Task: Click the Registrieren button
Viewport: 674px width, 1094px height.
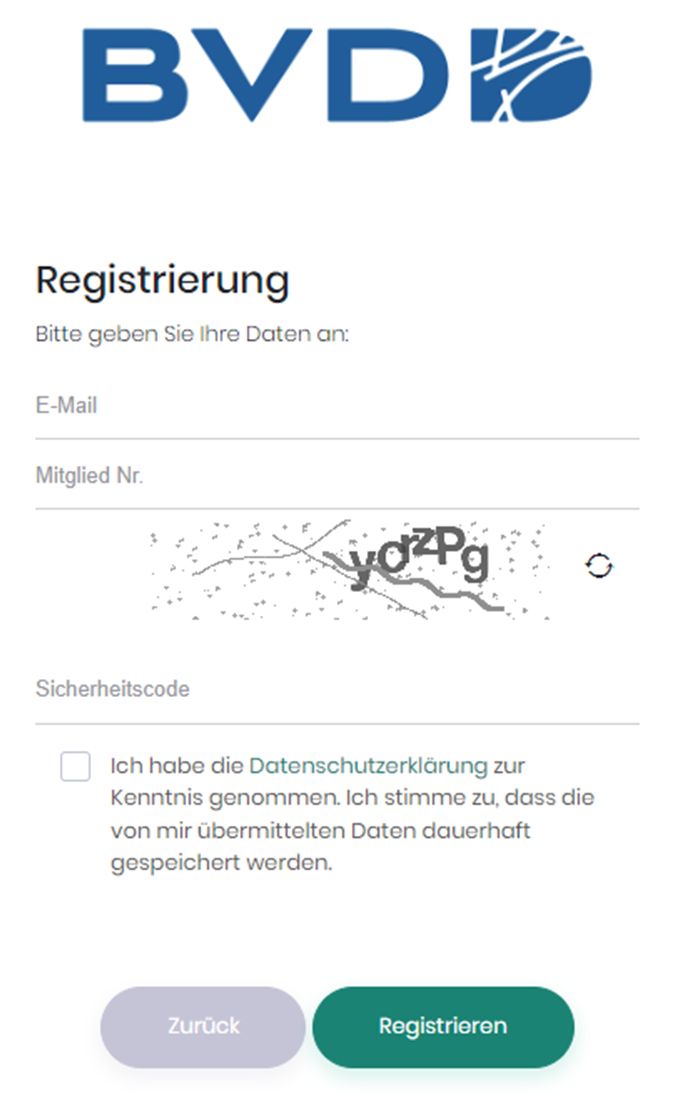Action: point(443,1026)
